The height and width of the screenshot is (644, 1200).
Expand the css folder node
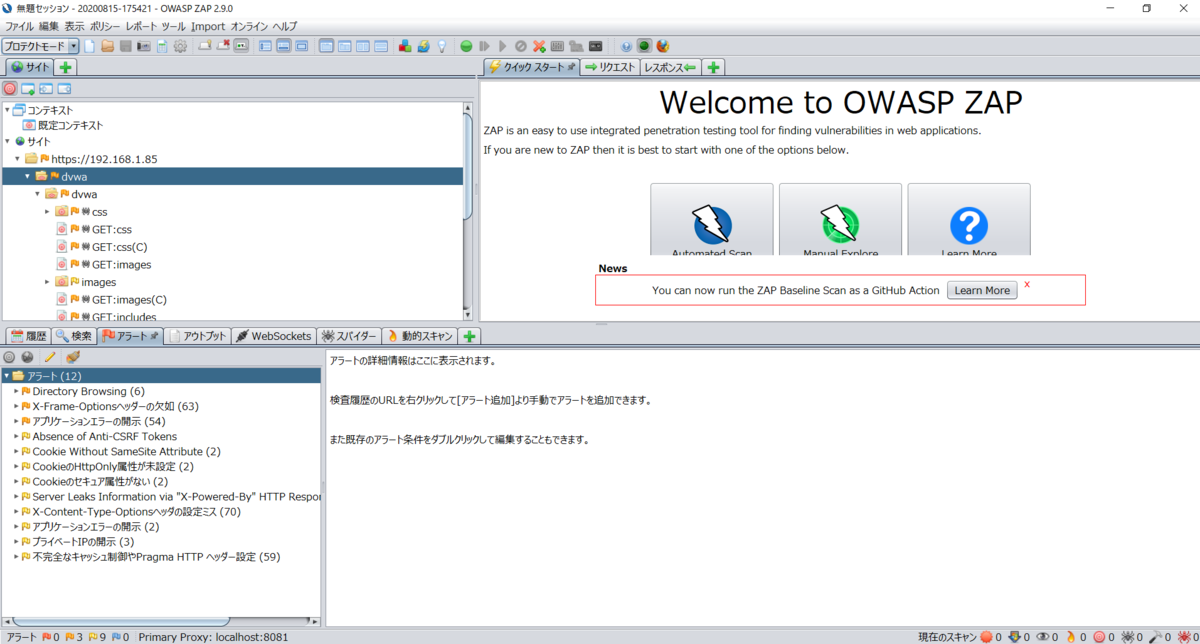pos(47,212)
